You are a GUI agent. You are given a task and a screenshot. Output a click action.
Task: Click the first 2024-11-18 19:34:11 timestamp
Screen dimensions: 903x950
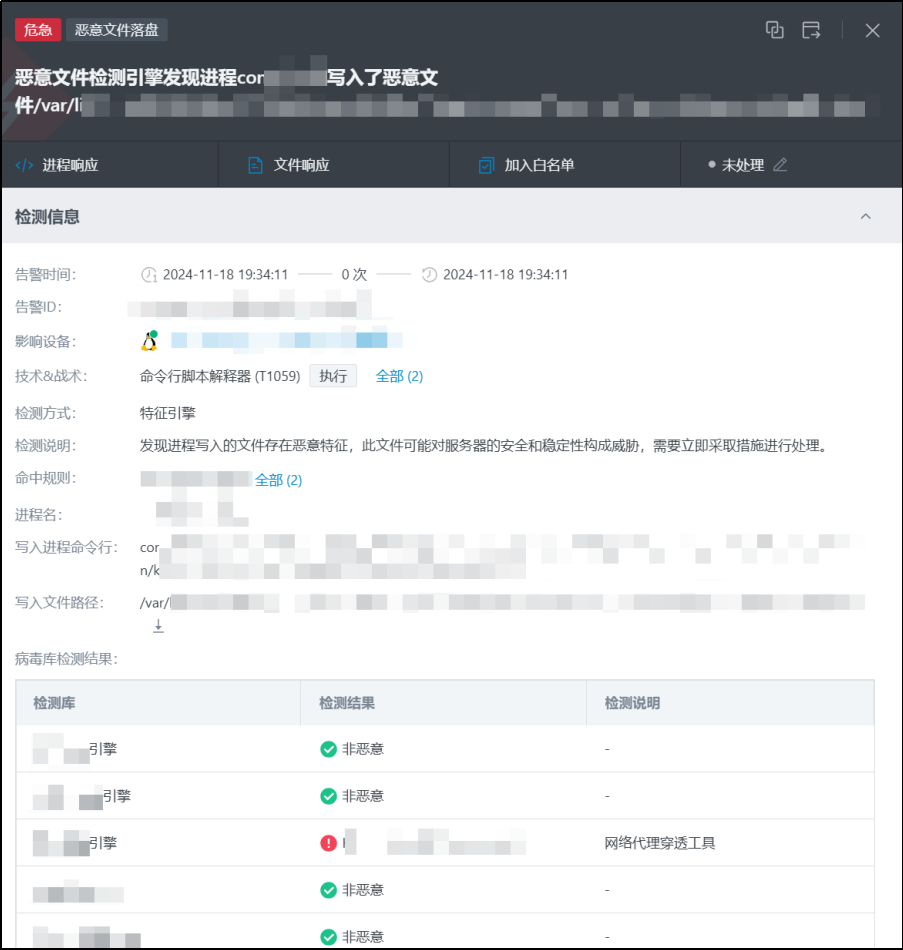[225, 274]
